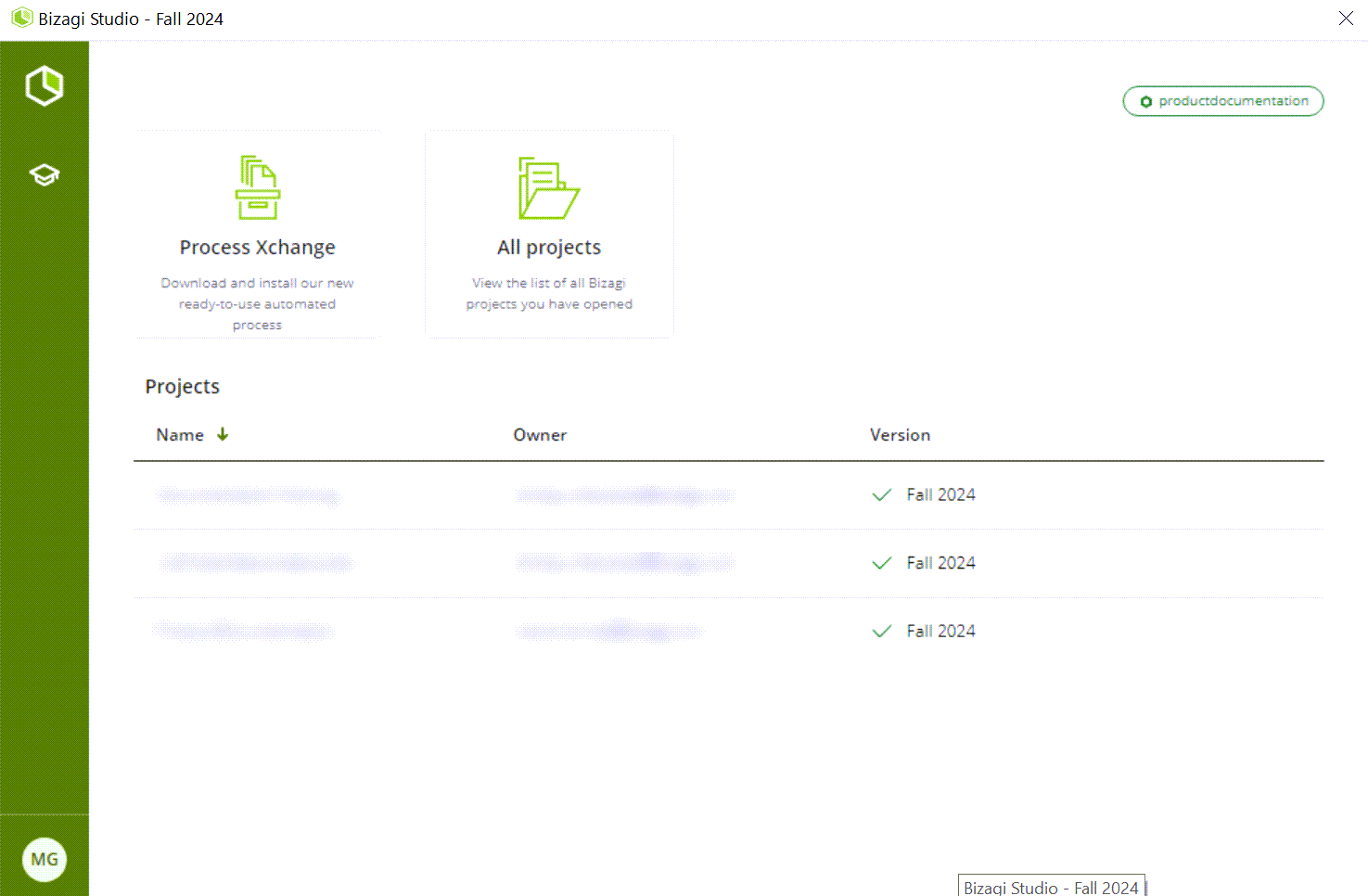This screenshot has height=896, width=1368.
Task: Open the training graduation cap icon
Action: pyautogui.click(x=44, y=174)
